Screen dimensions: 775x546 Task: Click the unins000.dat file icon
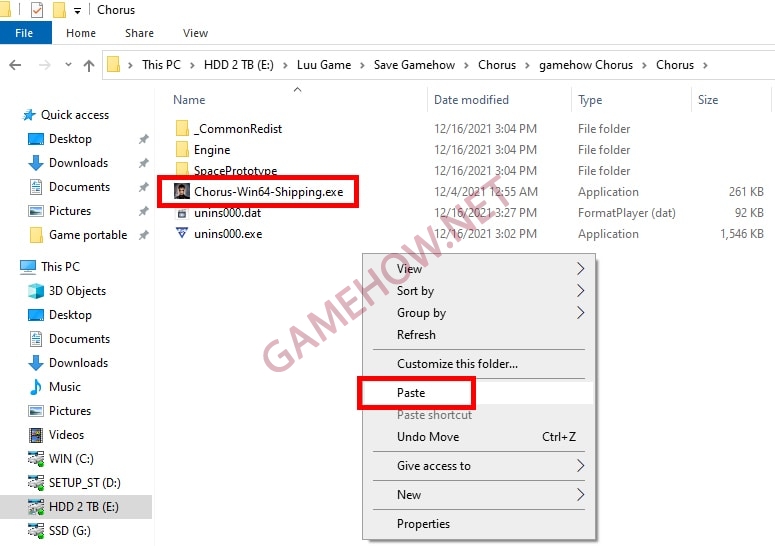tap(182, 213)
